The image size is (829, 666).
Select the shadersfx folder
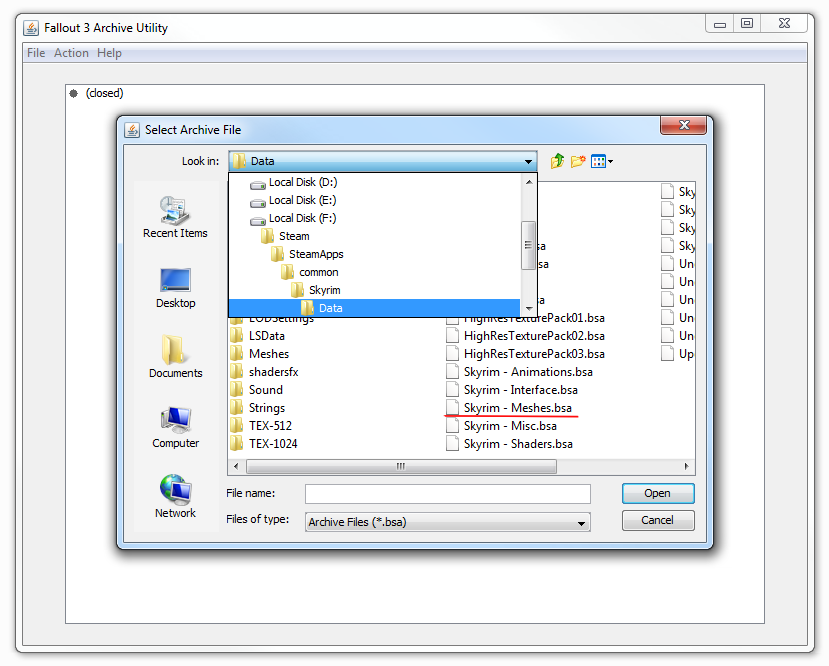(x=264, y=372)
